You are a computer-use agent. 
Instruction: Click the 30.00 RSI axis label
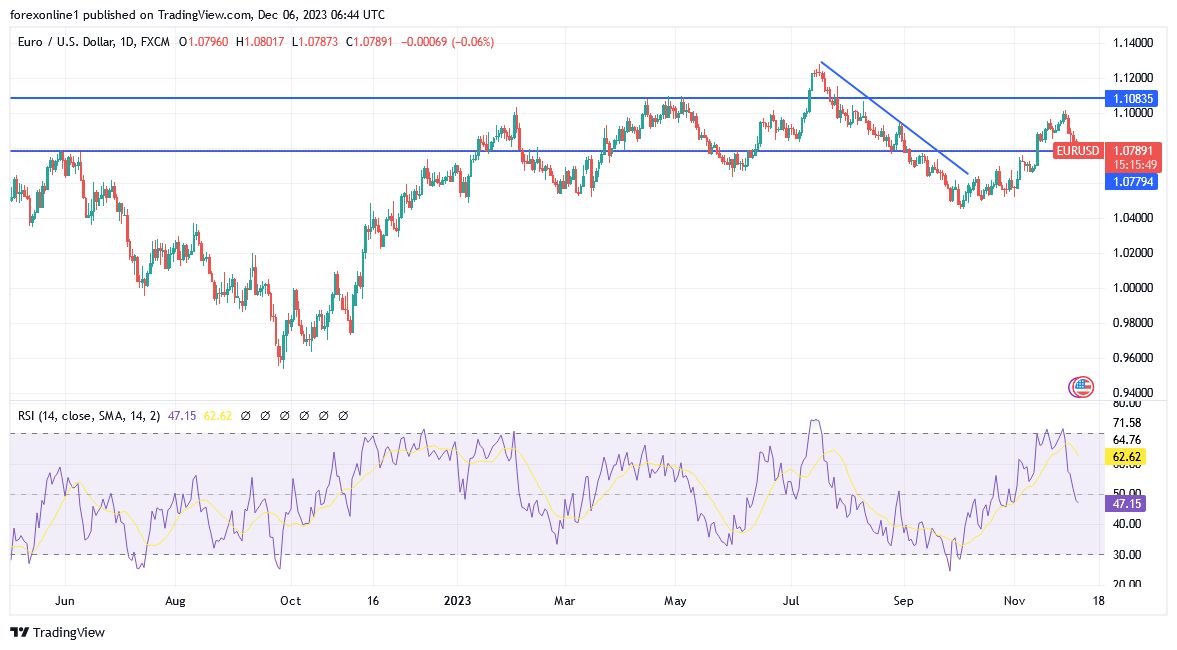(x=1127, y=555)
